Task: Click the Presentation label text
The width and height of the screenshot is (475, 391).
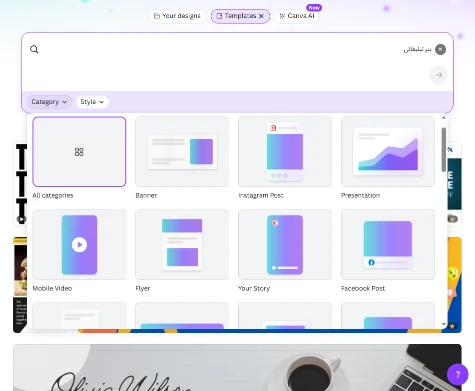Action: tap(360, 195)
